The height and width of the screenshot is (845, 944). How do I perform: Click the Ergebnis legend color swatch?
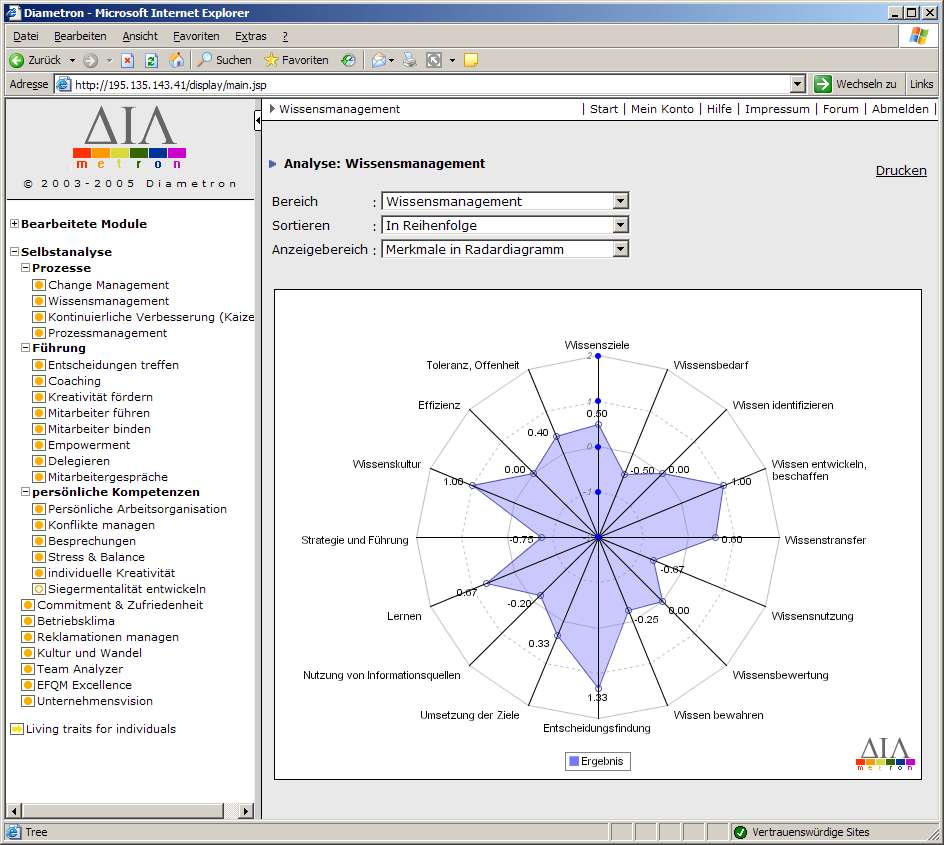click(x=574, y=761)
